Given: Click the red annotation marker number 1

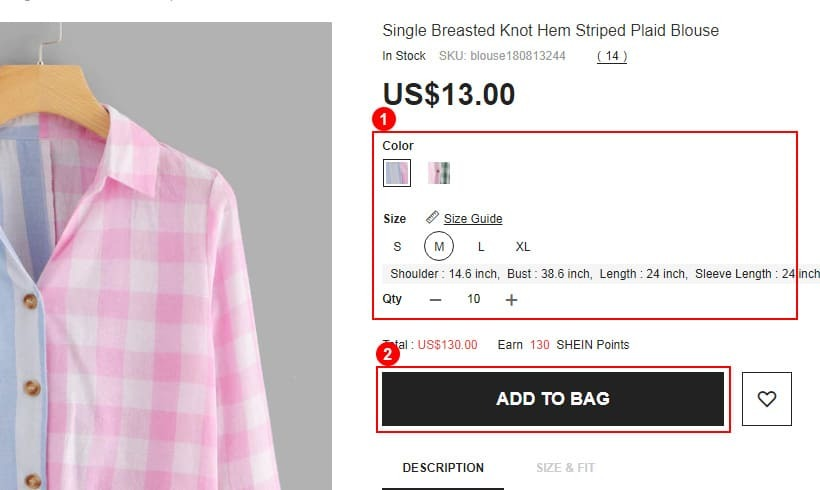Looking at the screenshot, I should point(384,119).
